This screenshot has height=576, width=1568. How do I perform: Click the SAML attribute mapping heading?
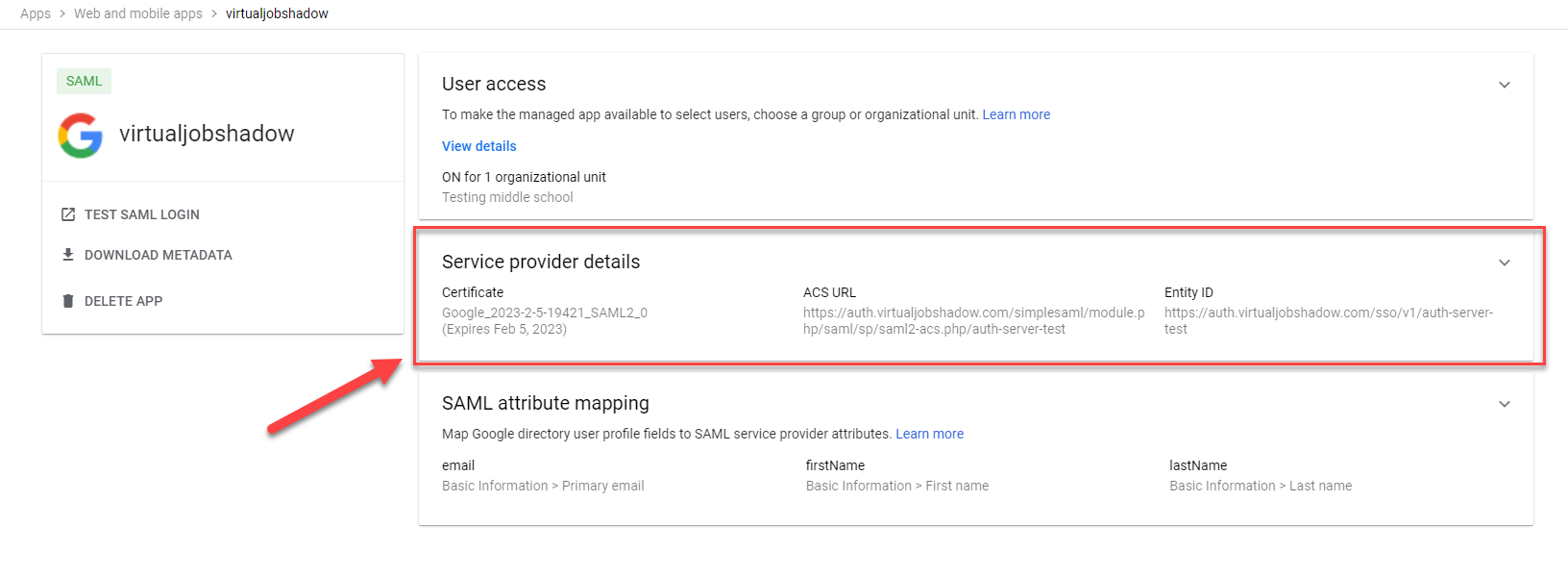point(546,403)
